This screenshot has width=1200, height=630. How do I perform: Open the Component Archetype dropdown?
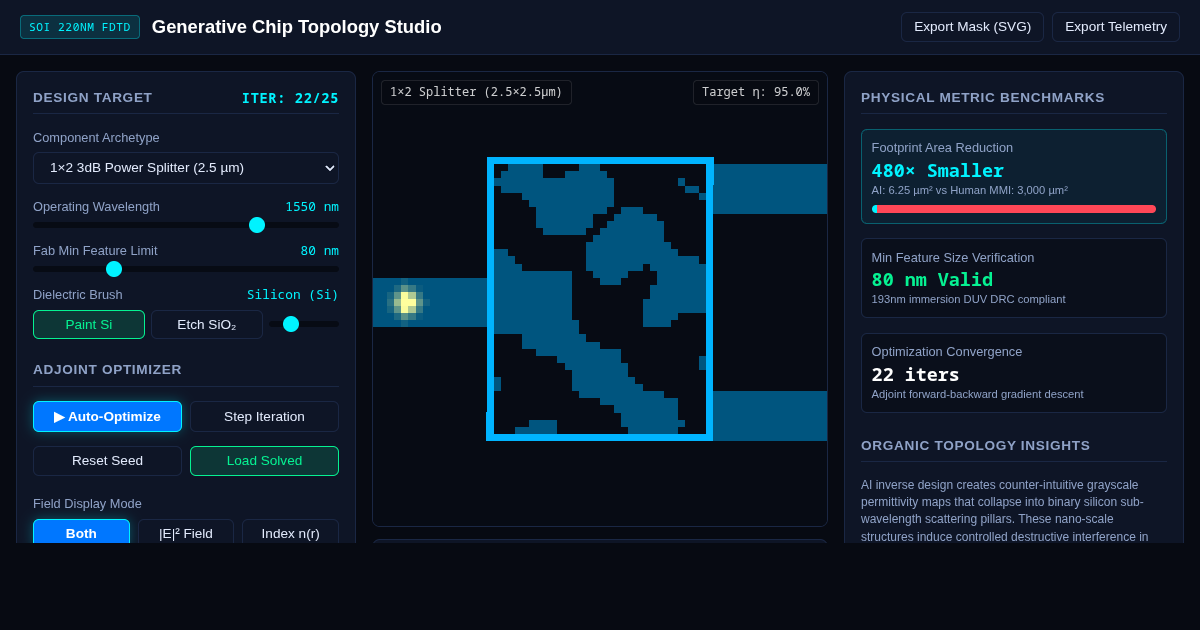coord(186,168)
